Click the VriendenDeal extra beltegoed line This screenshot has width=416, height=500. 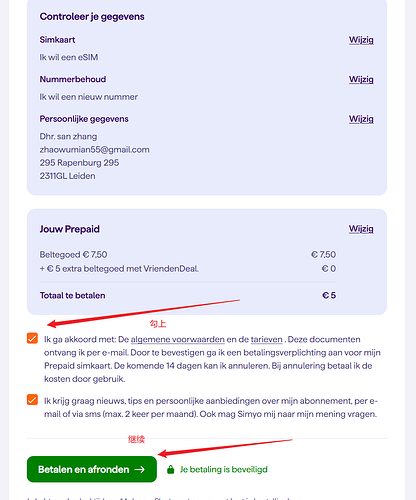pos(119,269)
